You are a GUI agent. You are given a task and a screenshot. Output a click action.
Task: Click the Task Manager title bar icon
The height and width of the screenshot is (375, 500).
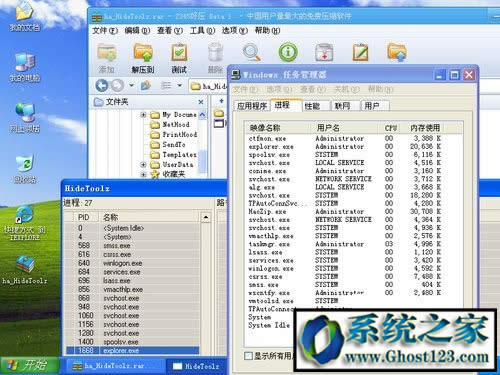point(236,74)
